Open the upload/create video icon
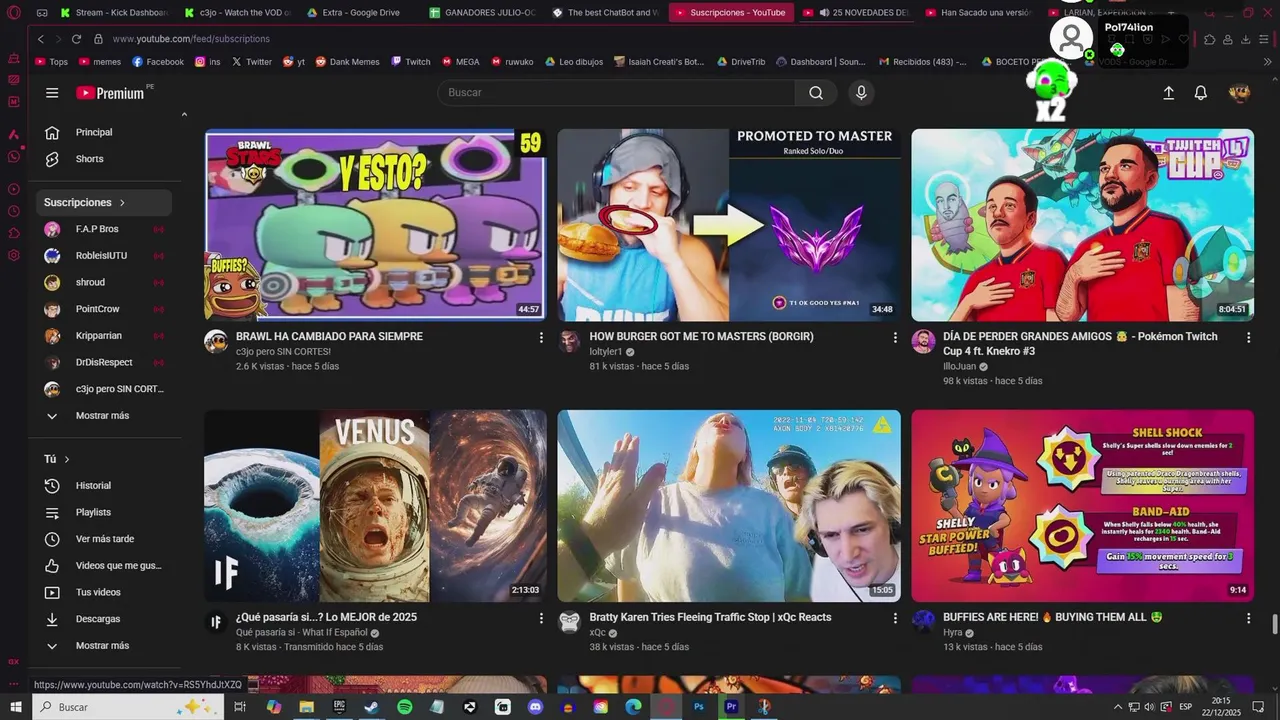Viewport: 1280px width, 720px height. [x=1168, y=93]
